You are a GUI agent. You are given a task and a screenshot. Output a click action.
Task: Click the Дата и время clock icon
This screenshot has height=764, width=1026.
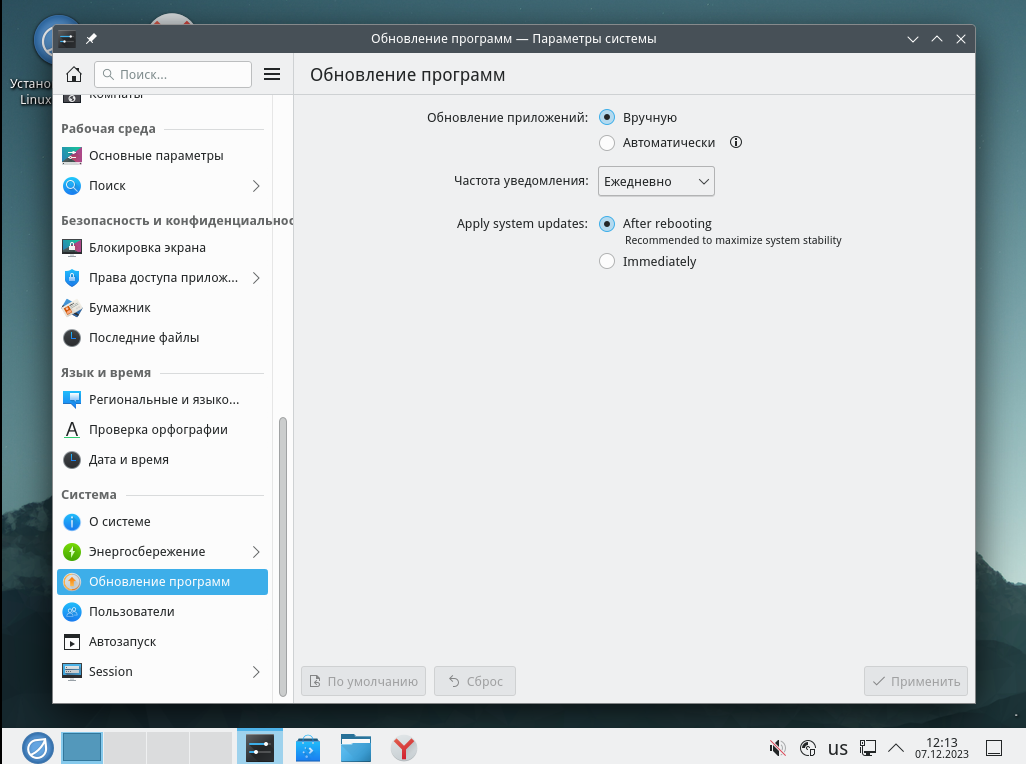[72, 460]
